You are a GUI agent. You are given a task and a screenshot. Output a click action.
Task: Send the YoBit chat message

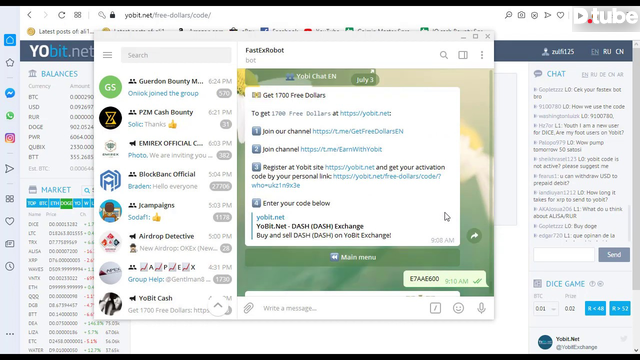click(x=614, y=255)
